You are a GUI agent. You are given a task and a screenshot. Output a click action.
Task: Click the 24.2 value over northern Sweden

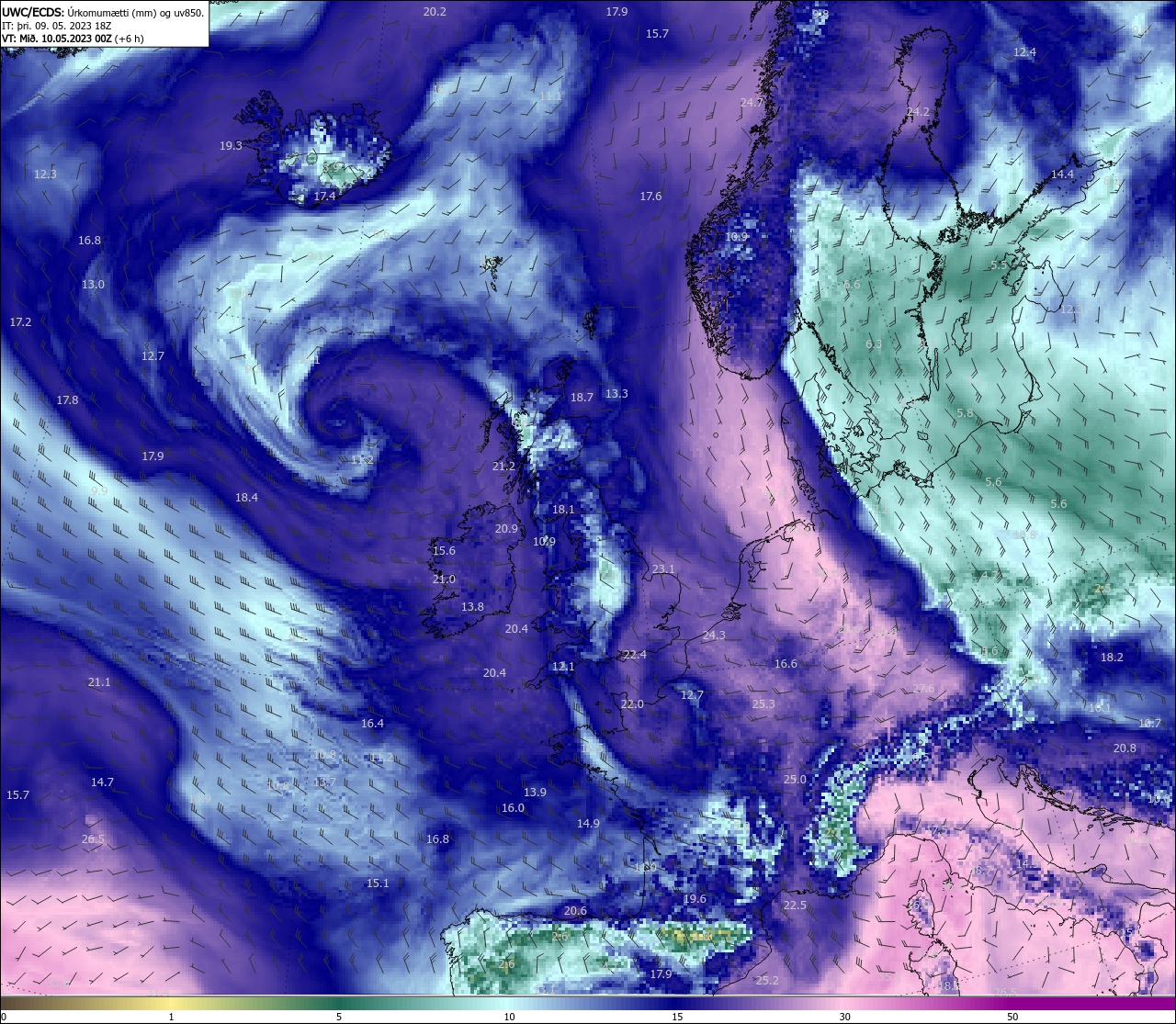918,112
